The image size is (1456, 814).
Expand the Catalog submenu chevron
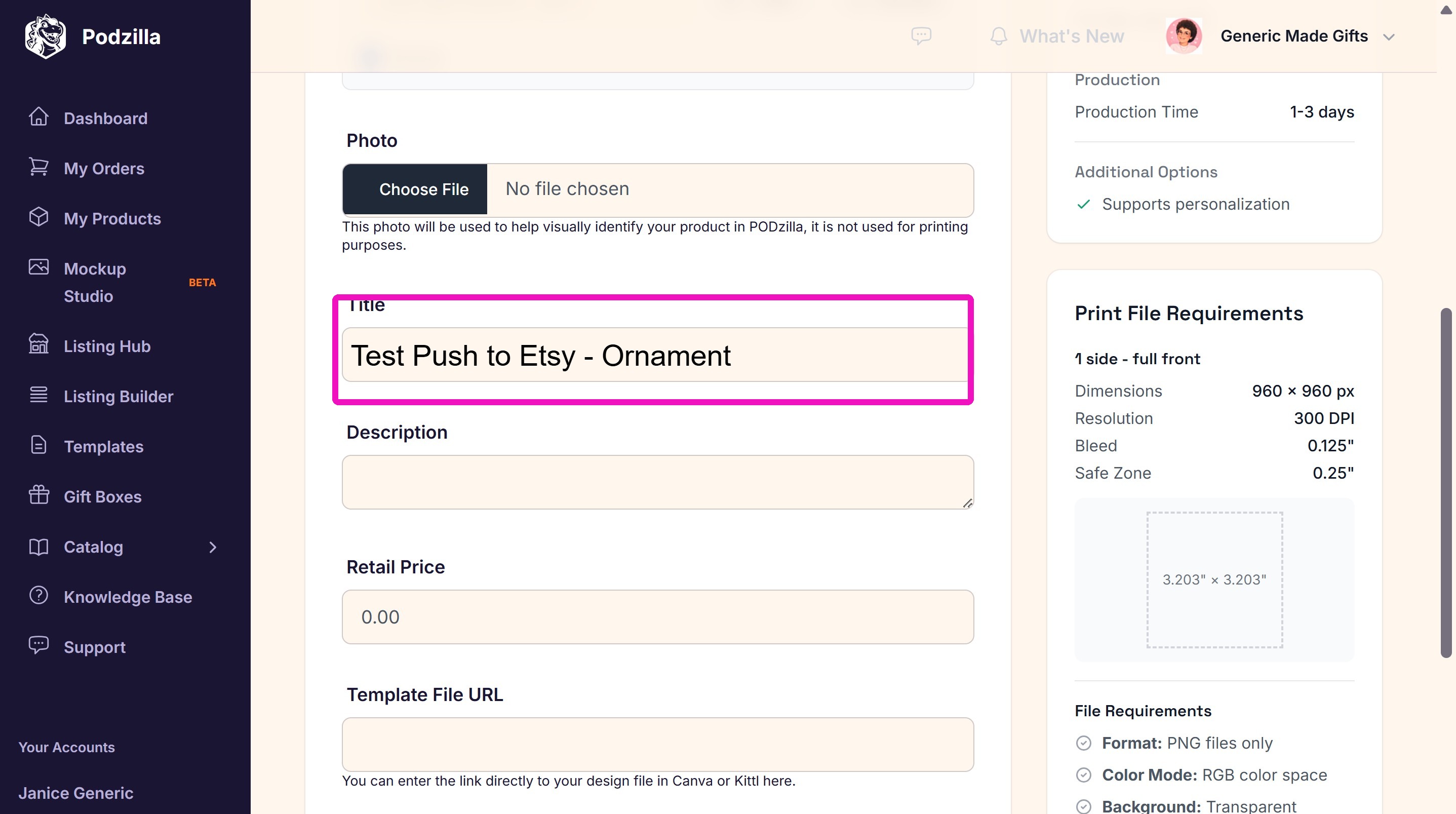213,547
